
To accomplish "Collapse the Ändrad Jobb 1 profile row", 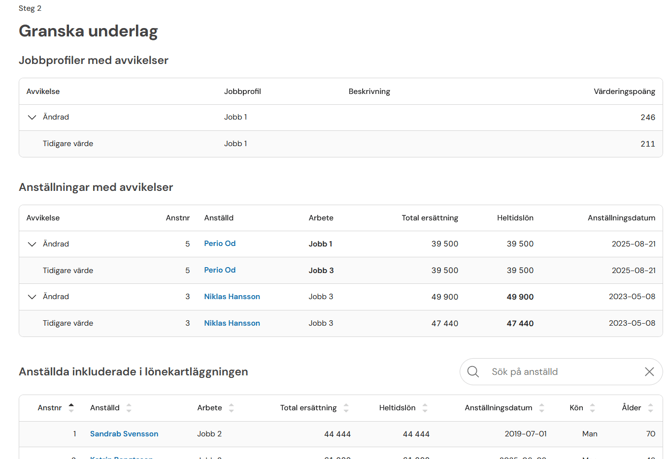I will [x=32, y=117].
